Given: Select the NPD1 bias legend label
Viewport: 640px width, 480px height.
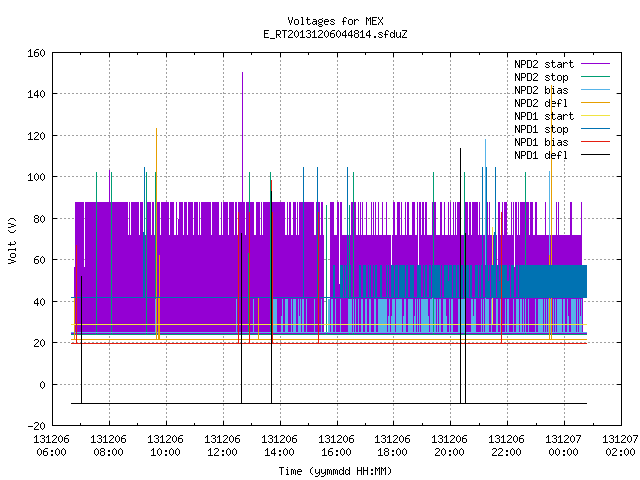Looking at the screenshot, I should click(541, 142).
